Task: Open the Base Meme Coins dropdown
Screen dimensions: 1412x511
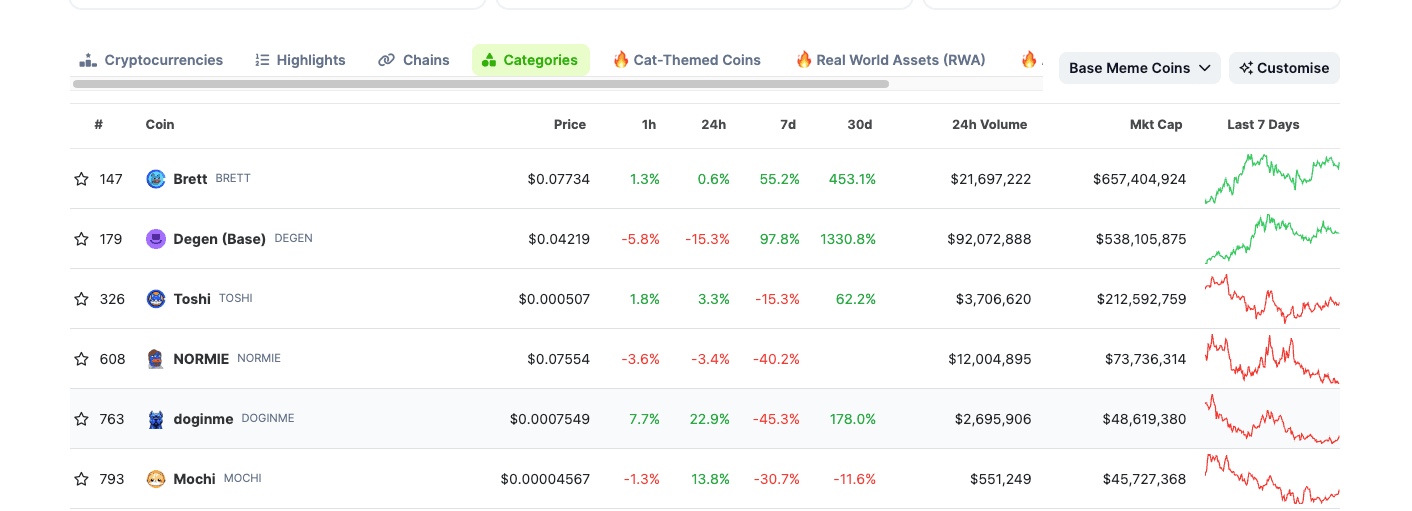Action: coord(1140,68)
